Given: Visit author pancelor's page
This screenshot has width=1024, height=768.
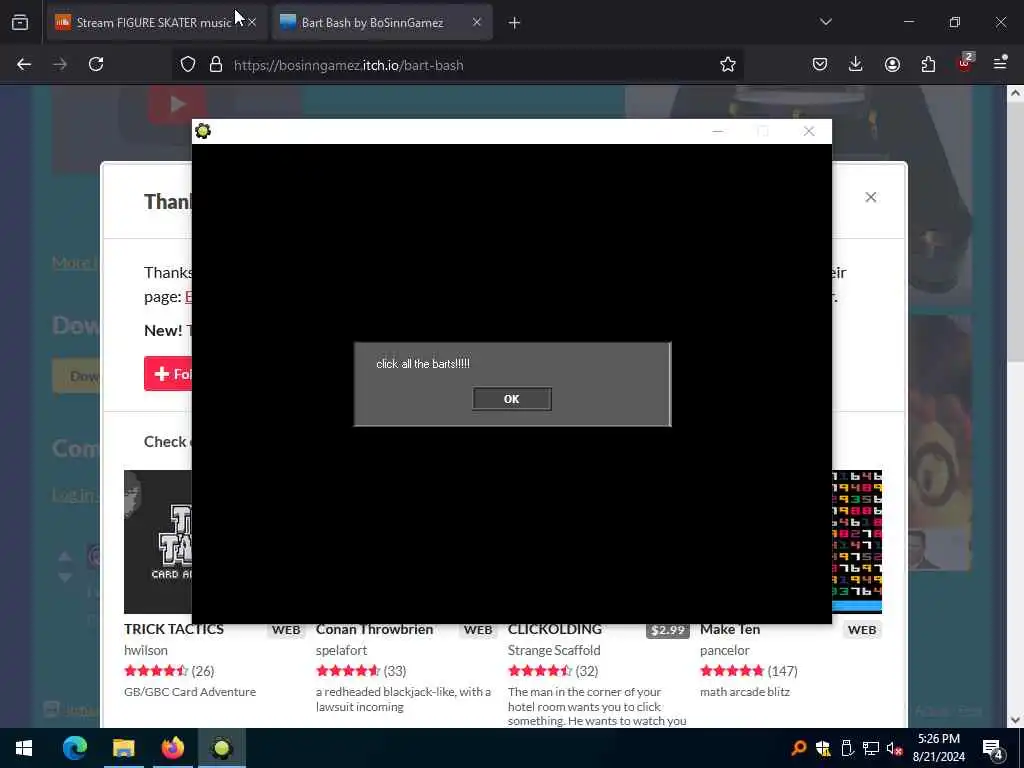Looking at the screenshot, I should 724,650.
